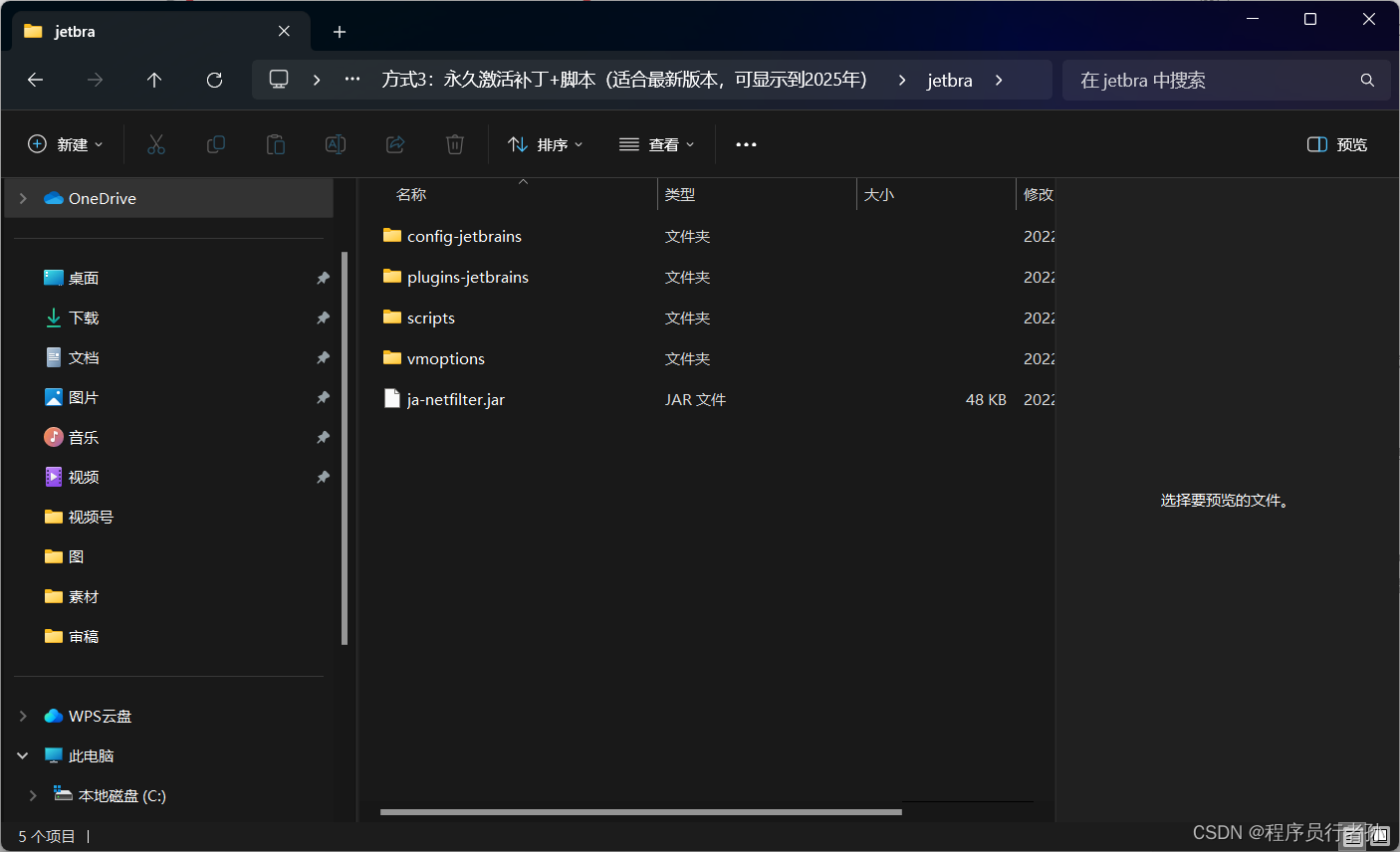Open the address bar ellipsis menu
1400x852 pixels.
coord(352,80)
